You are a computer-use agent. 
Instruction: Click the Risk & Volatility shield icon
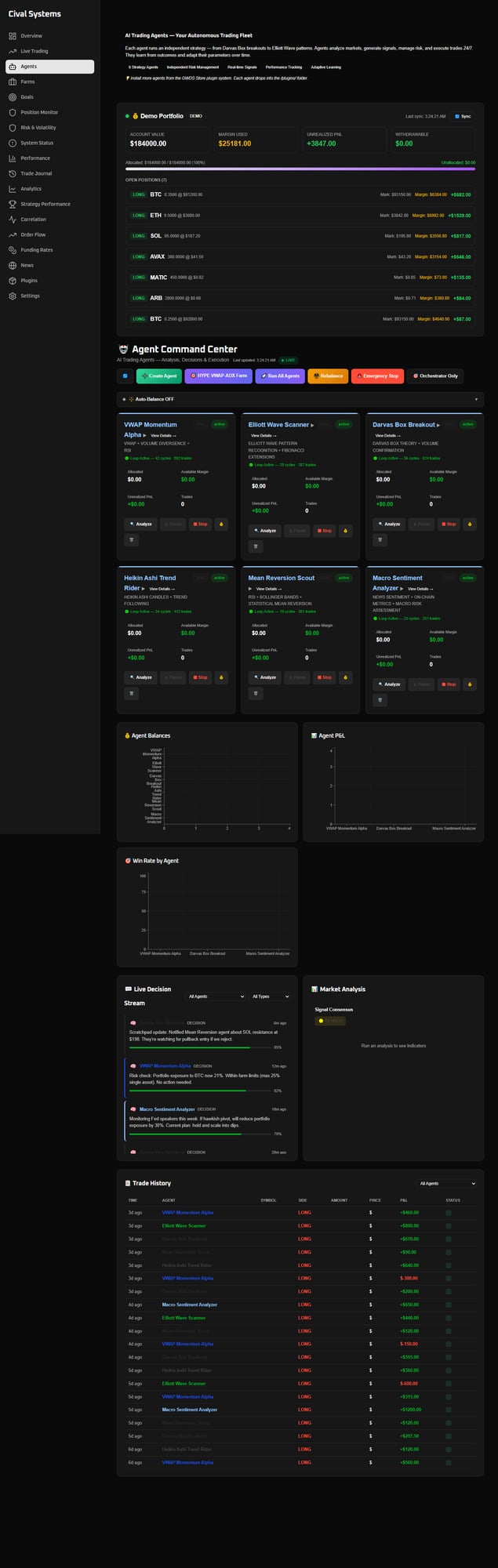pos(13,128)
